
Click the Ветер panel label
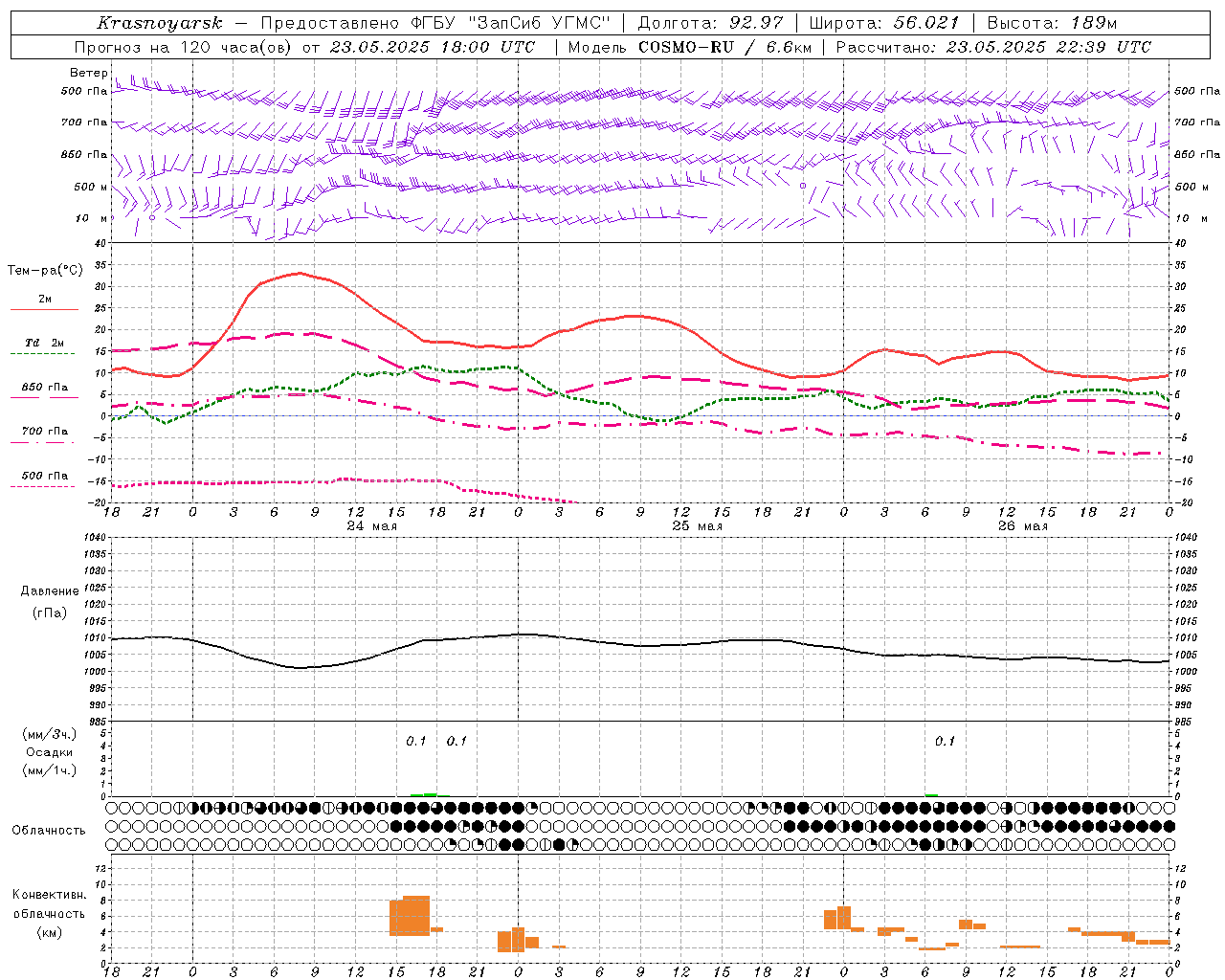point(89,73)
